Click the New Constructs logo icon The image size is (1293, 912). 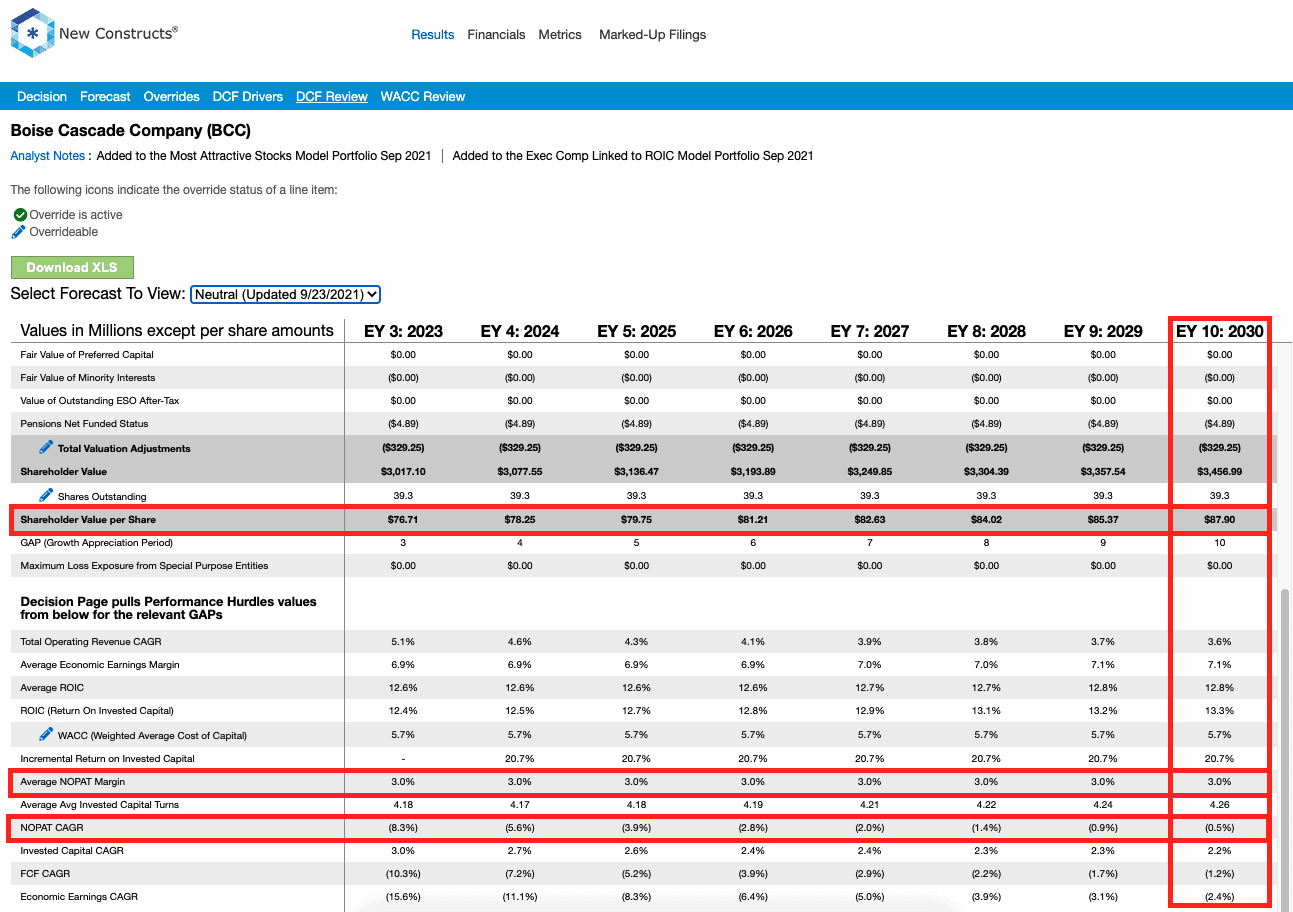click(32, 33)
